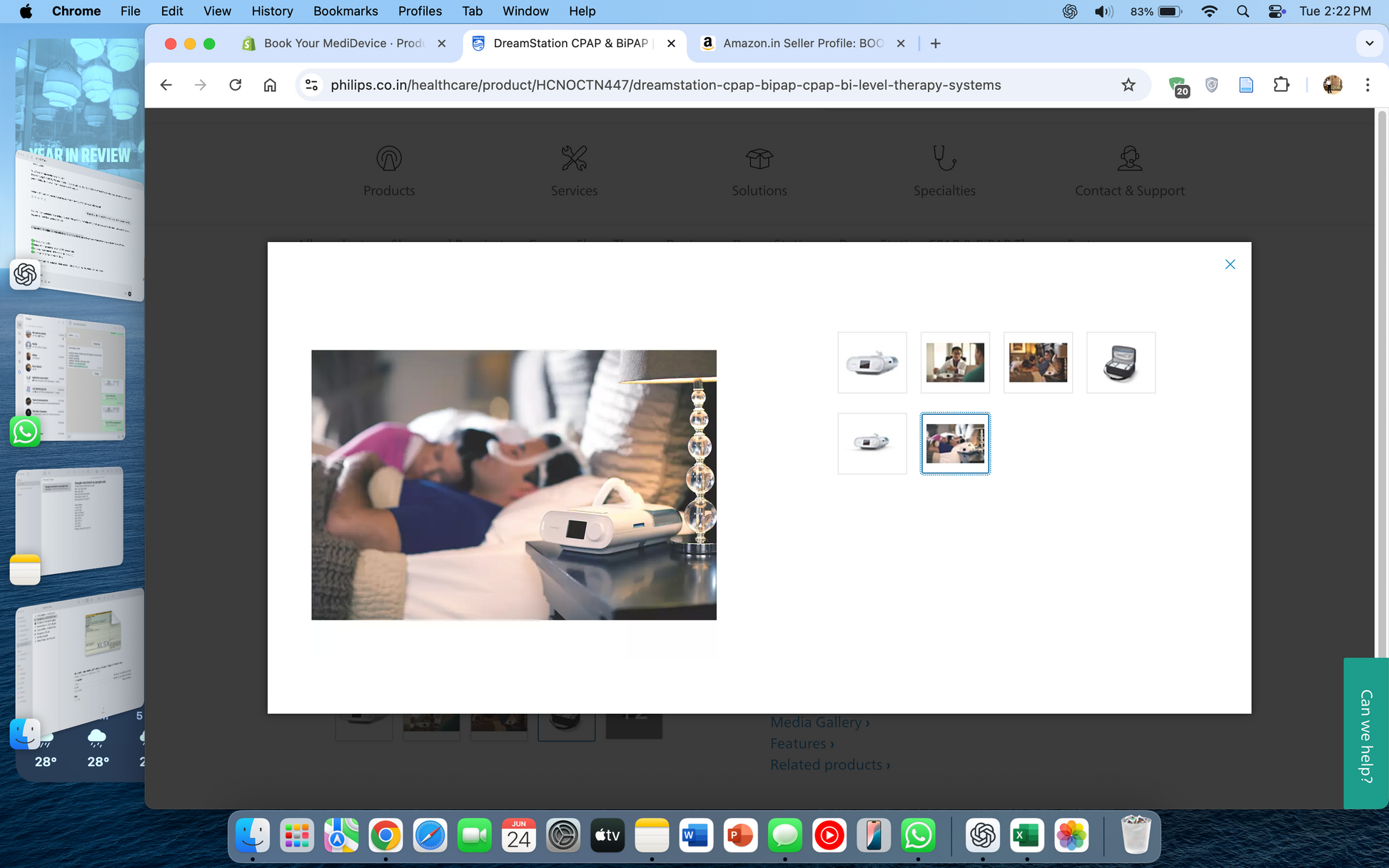Viewport: 1389px width, 868px height.
Task: Open PowerPoint from the Dock
Action: [740, 835]
